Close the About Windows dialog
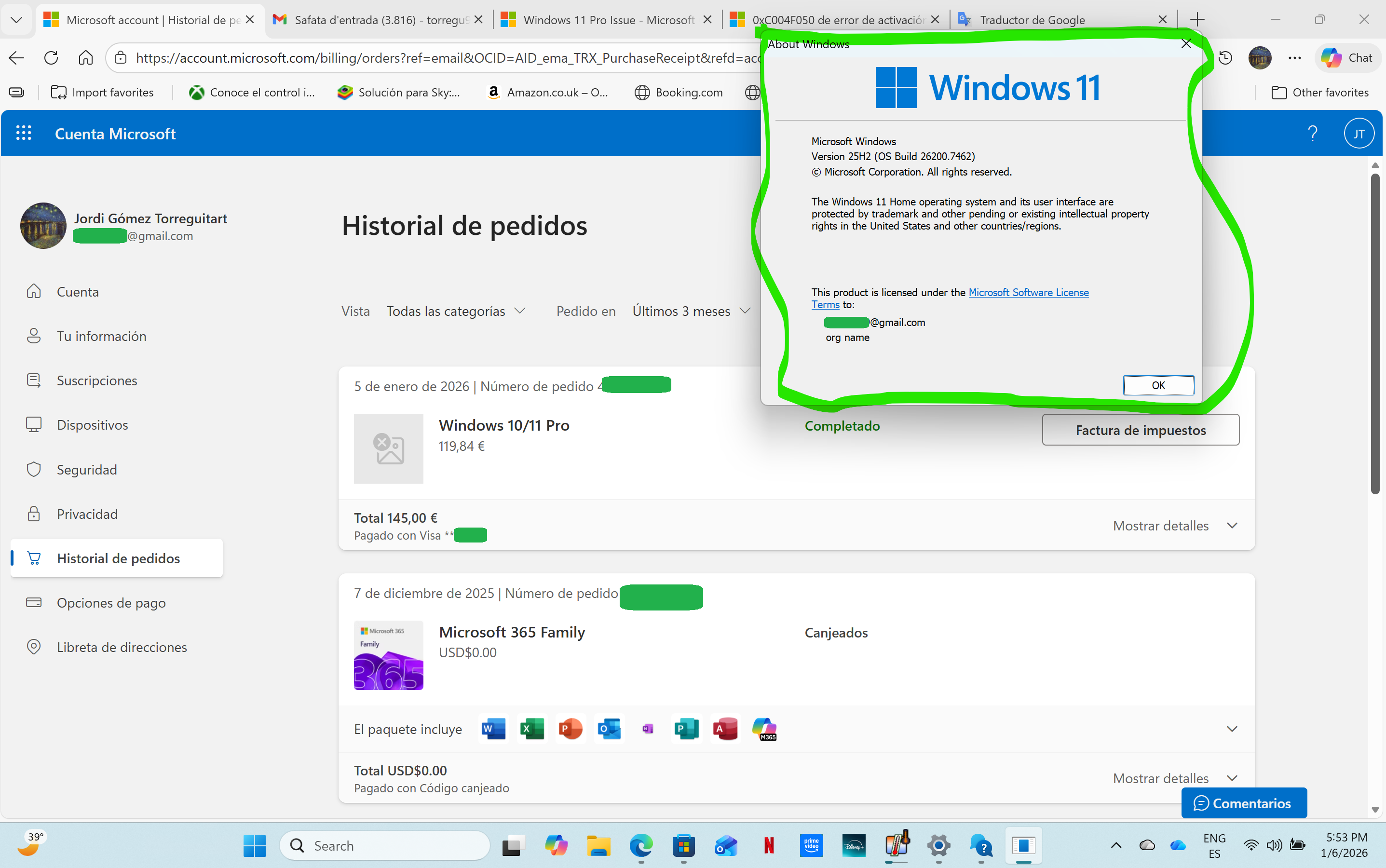Screen dimensions: 1386x868 click(1186, 43)
